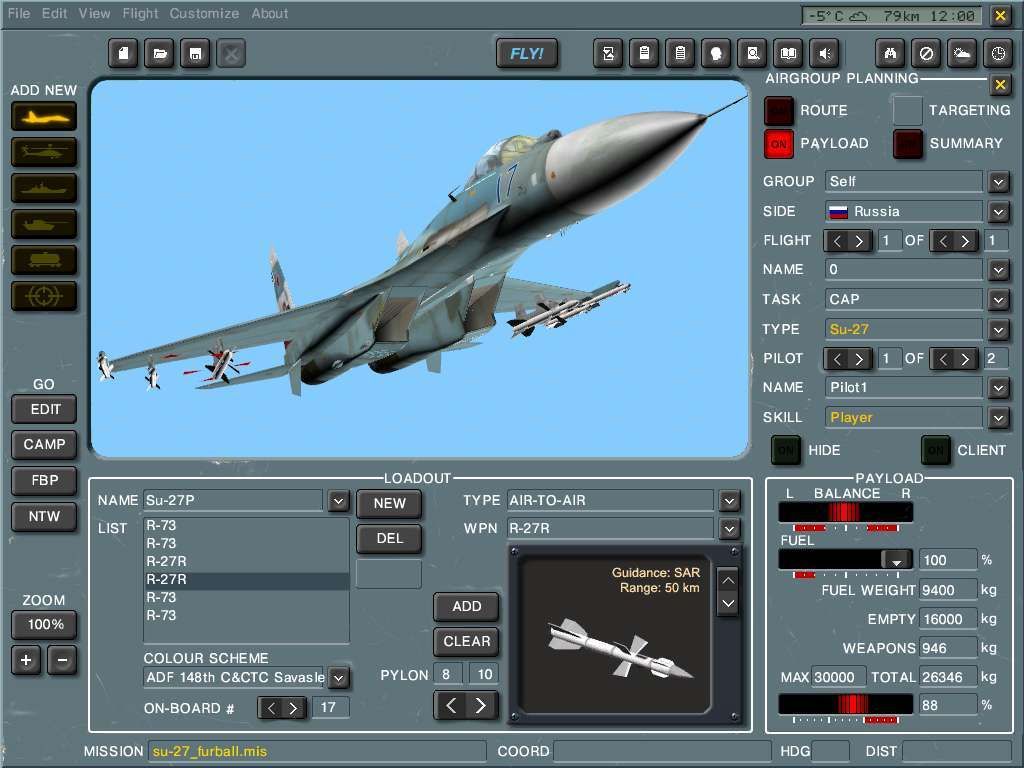
Task: Add a new ship unit
Action: (x=44, y=188)
